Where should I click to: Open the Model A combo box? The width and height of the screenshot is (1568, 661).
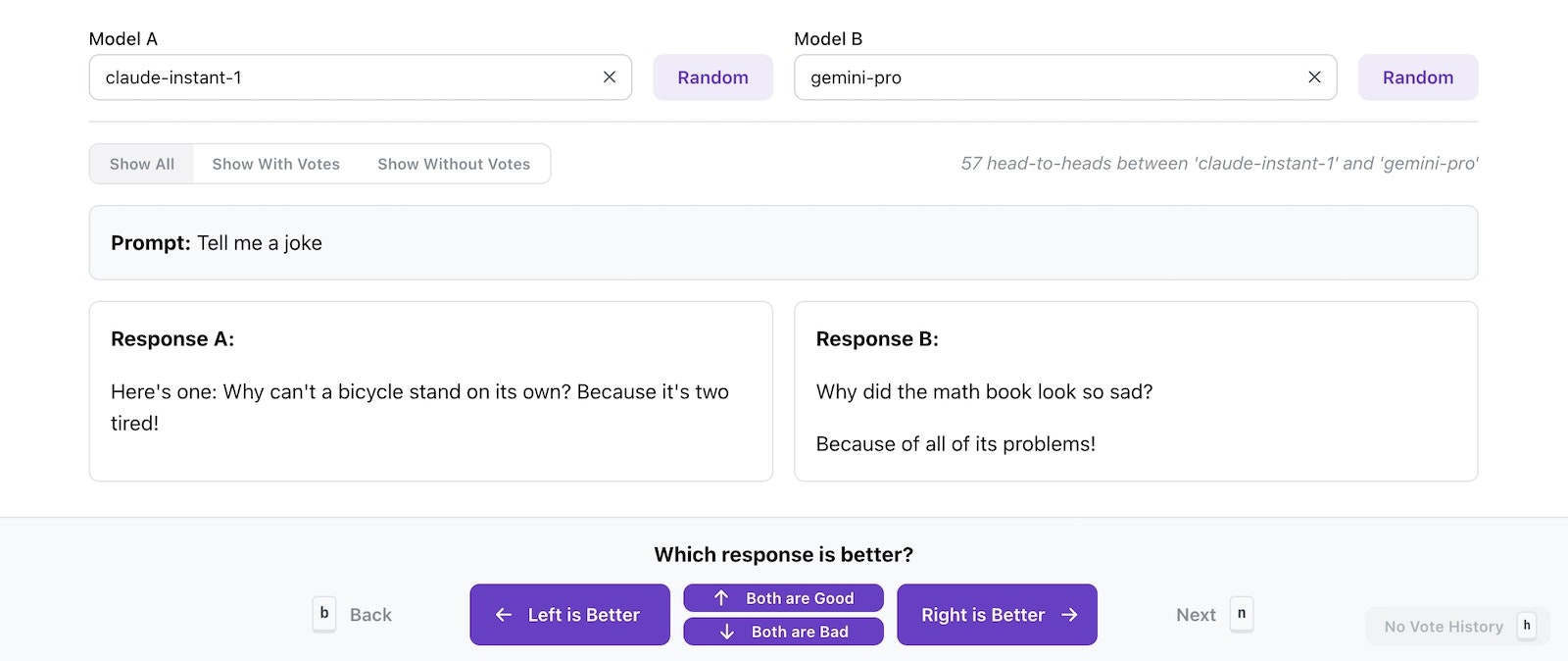click(x=343, y=77)
